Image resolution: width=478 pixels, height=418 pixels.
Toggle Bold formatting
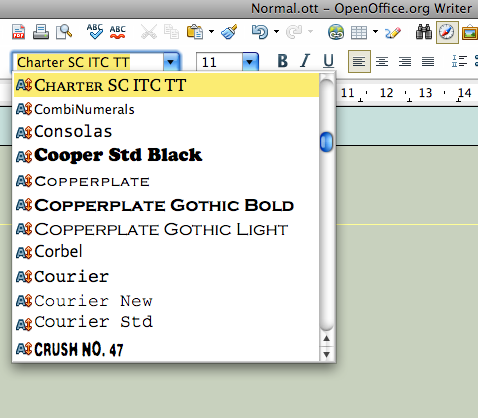283,61
